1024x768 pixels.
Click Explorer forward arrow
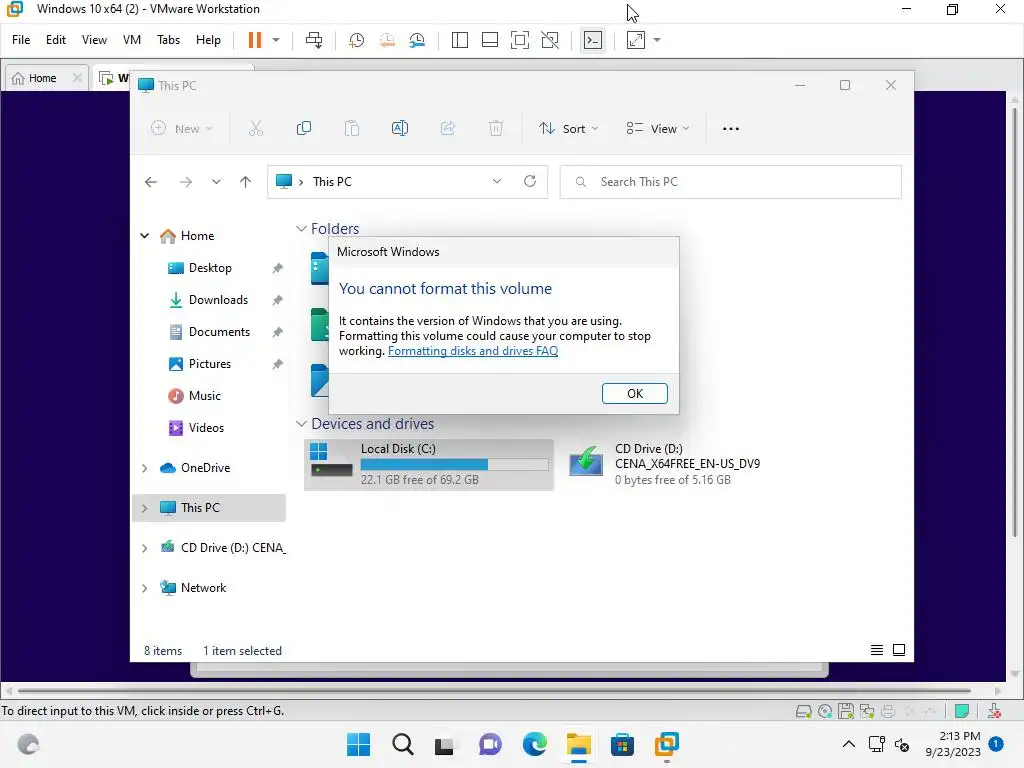pos(186,182)
